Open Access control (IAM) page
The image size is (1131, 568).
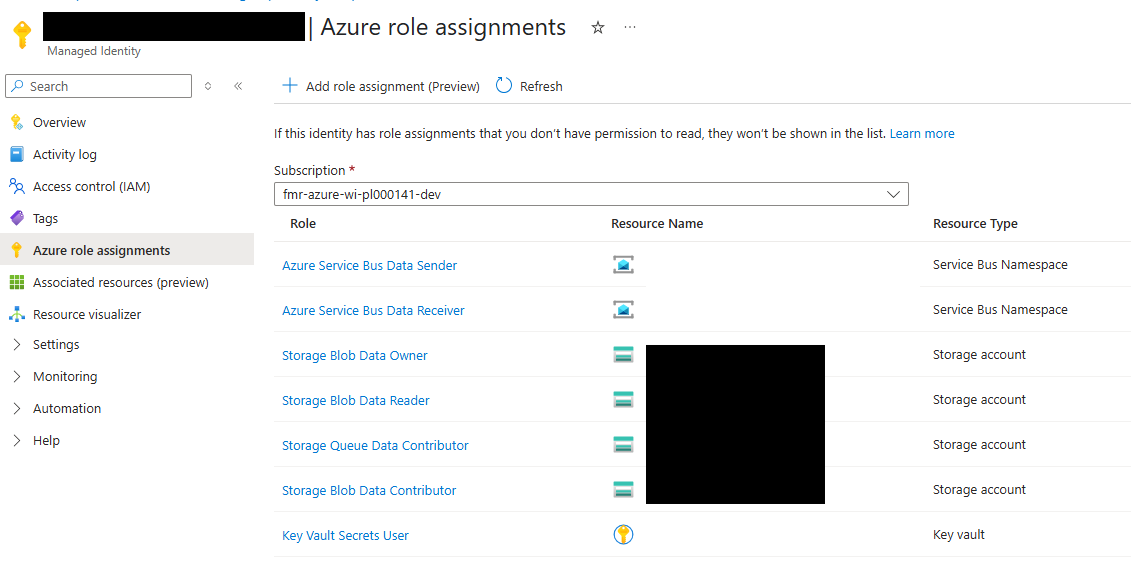(x=91, y=186)
